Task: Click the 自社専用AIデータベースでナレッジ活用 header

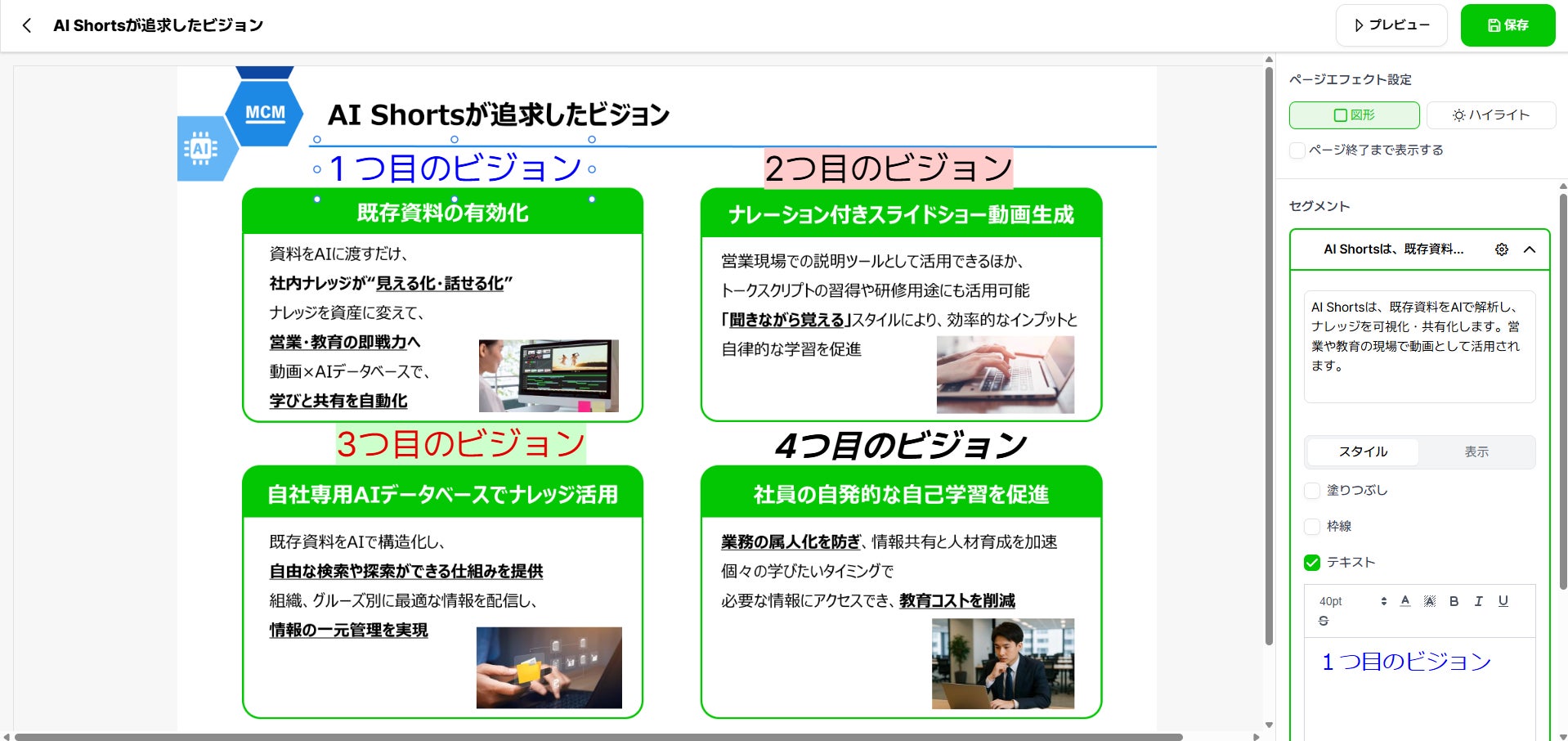Action: coord(442,494)
